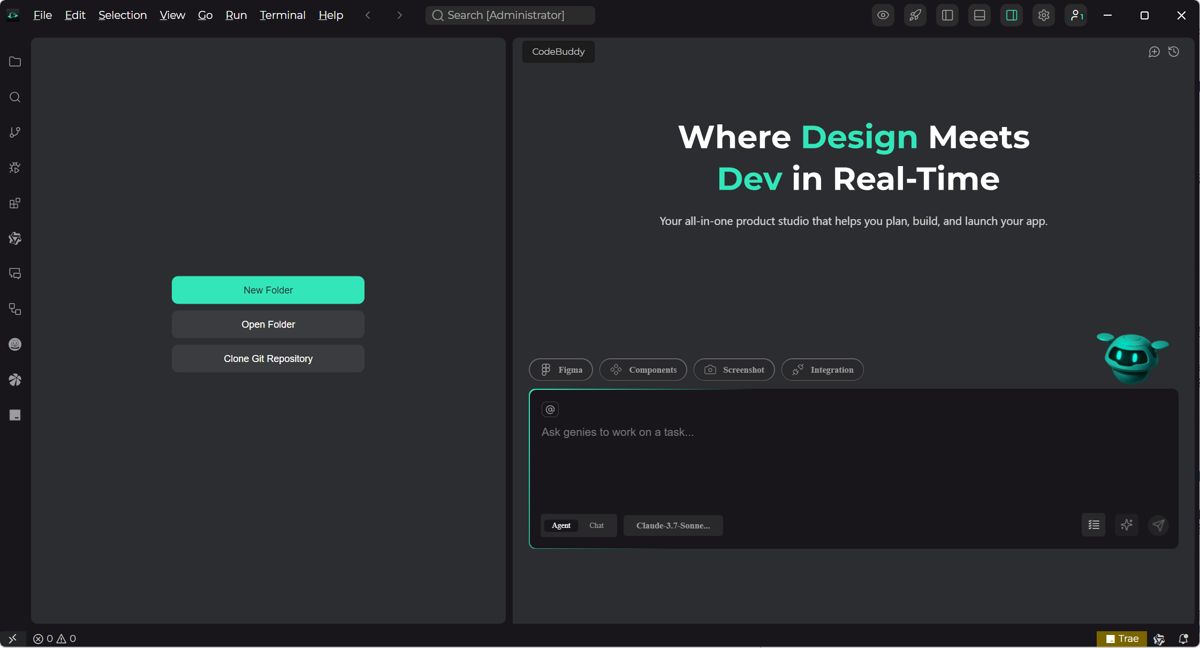Select the Run and Debug sidebar icon

(x=14, y=167)
